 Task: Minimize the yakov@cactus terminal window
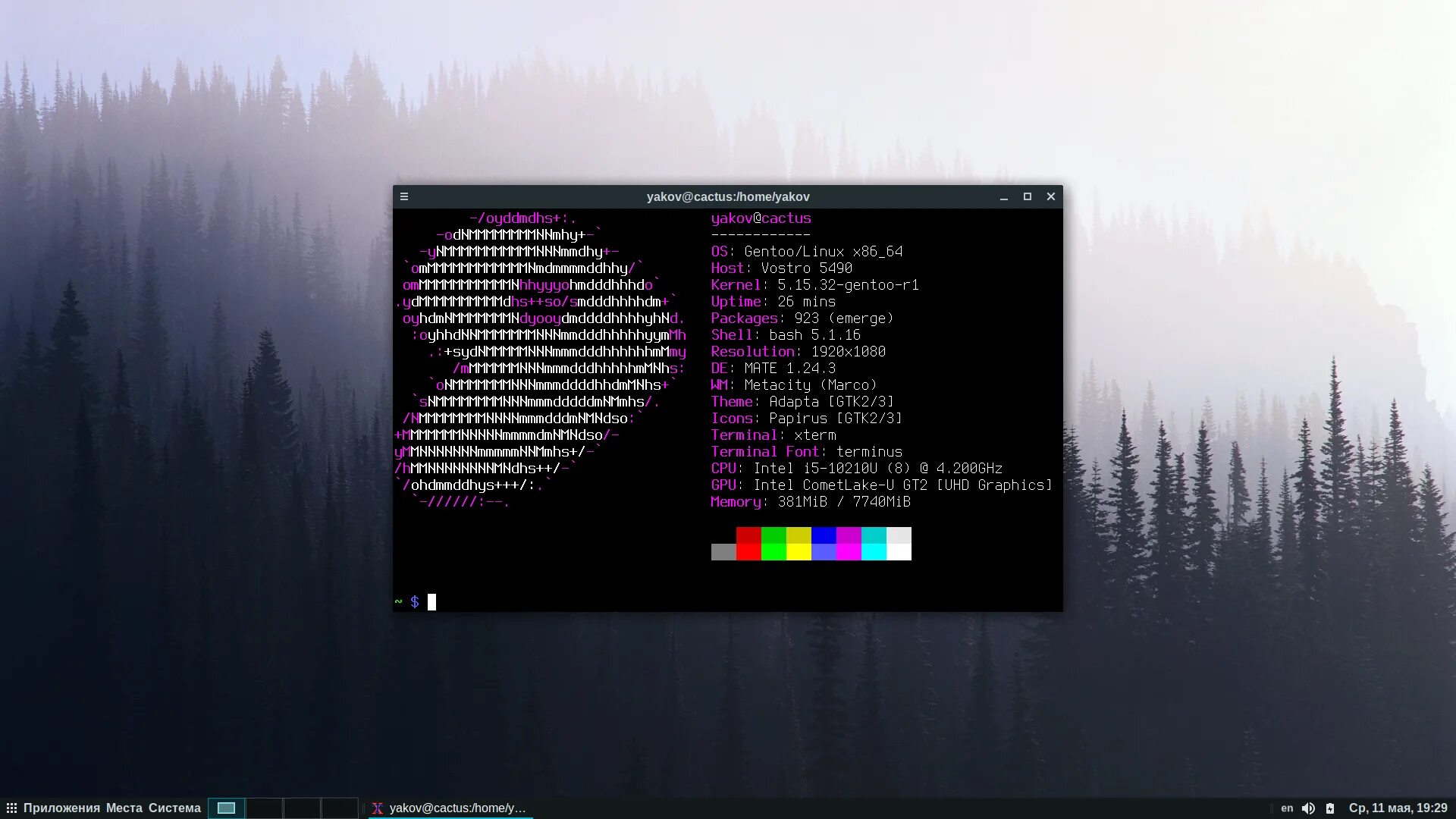coord(1003,196)
